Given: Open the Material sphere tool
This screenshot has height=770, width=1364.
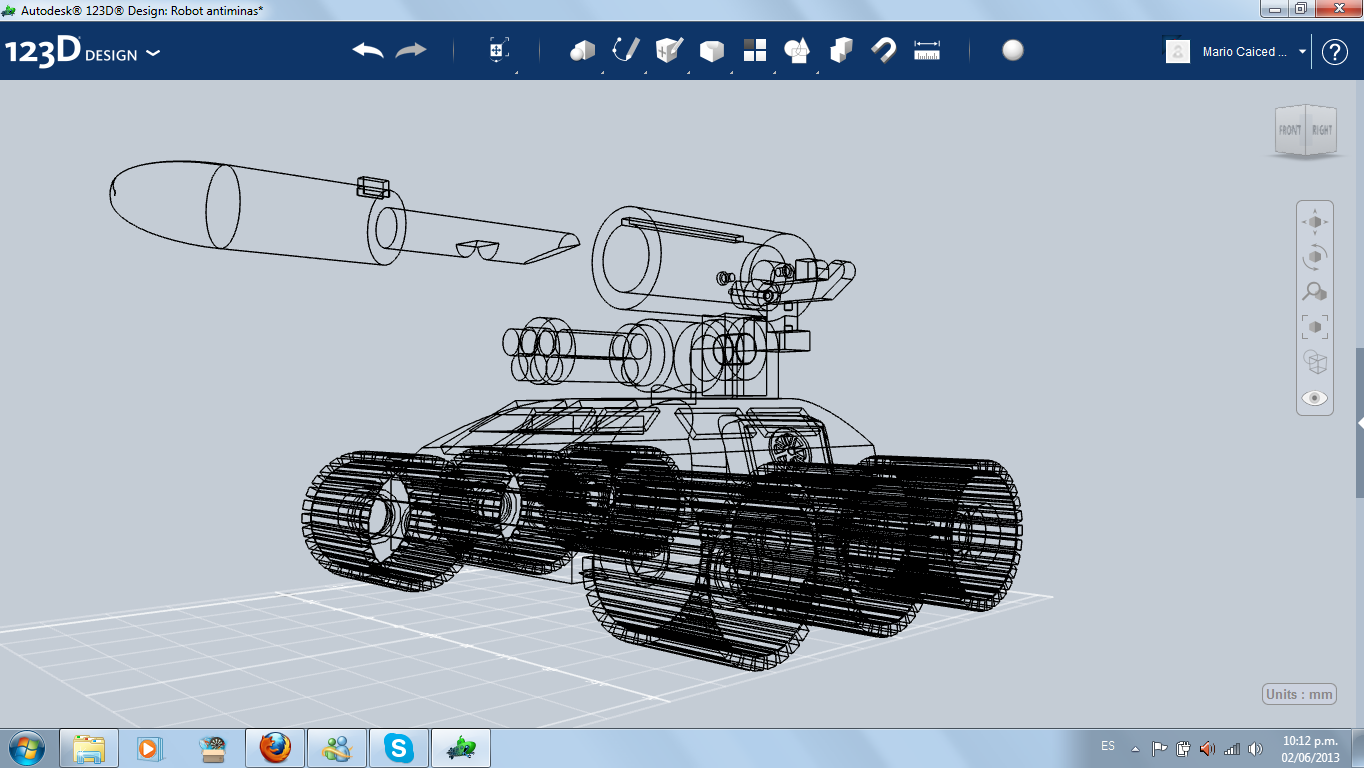Looking at the screenshot, I should tap(1013, 50).
